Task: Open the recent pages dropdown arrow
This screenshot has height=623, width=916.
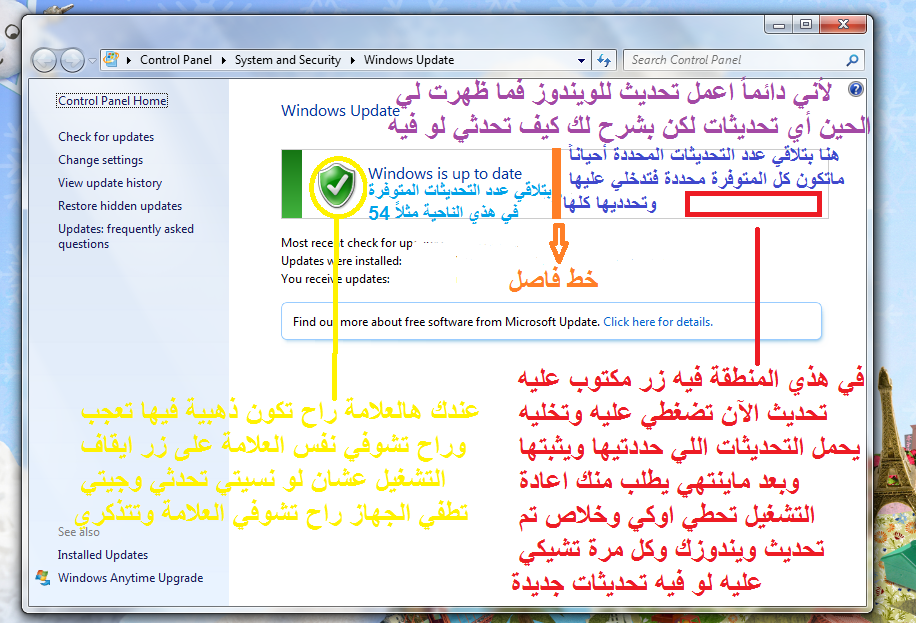Action: click(x=92, y=61)
